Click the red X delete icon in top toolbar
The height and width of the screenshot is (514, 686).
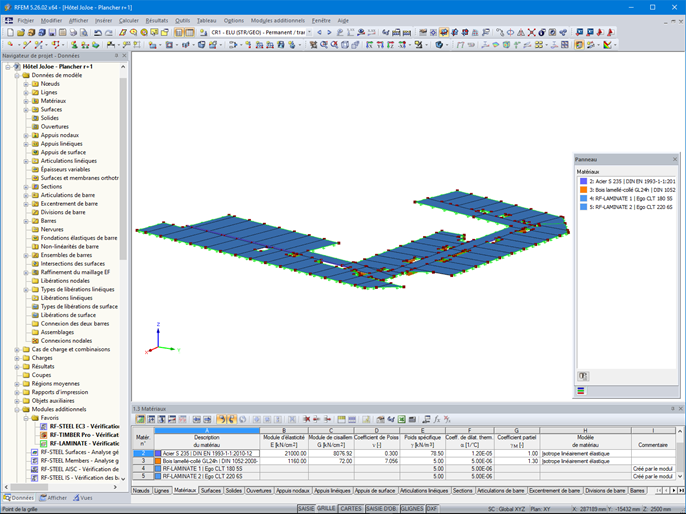[531, 32]
